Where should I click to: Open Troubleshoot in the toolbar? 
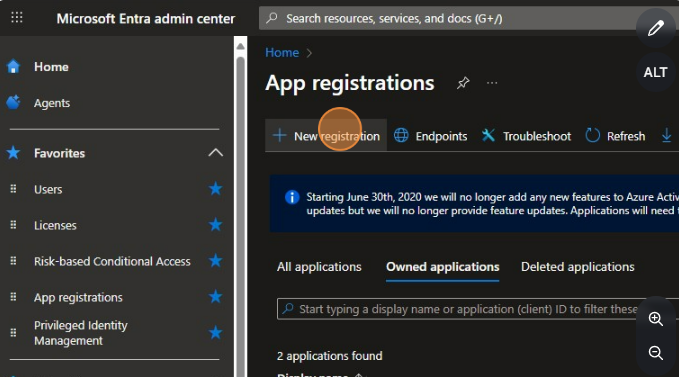(527, 136)
